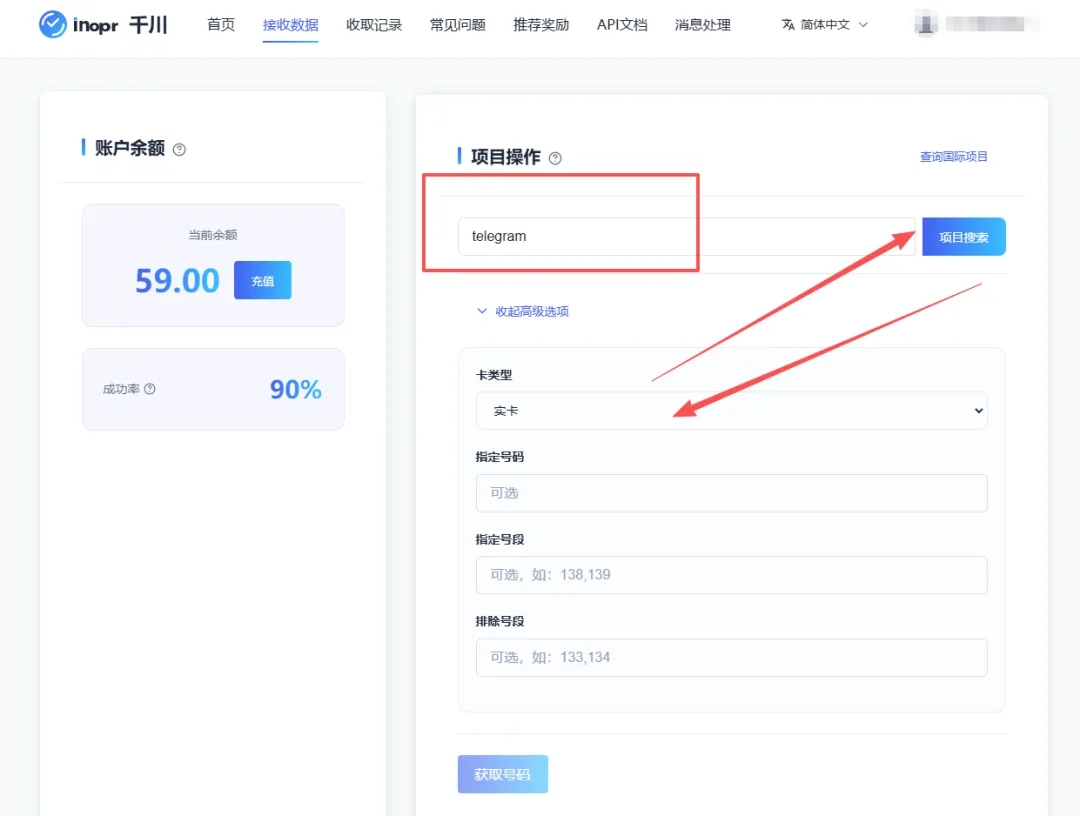Click the 项目搜索 button
This screenshot has height=816, width=1080.
pos(963,237)
